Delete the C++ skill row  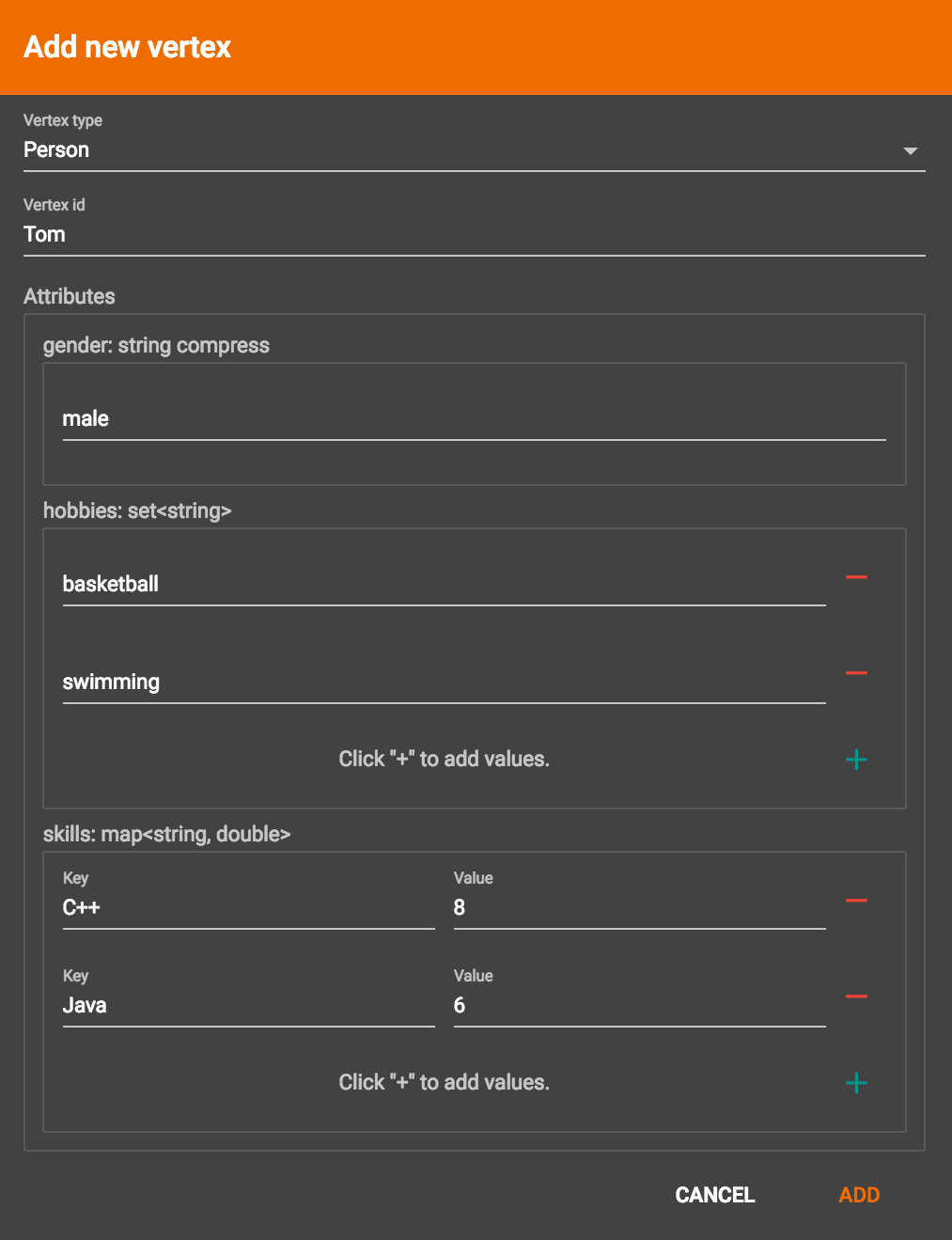(855, 901)
